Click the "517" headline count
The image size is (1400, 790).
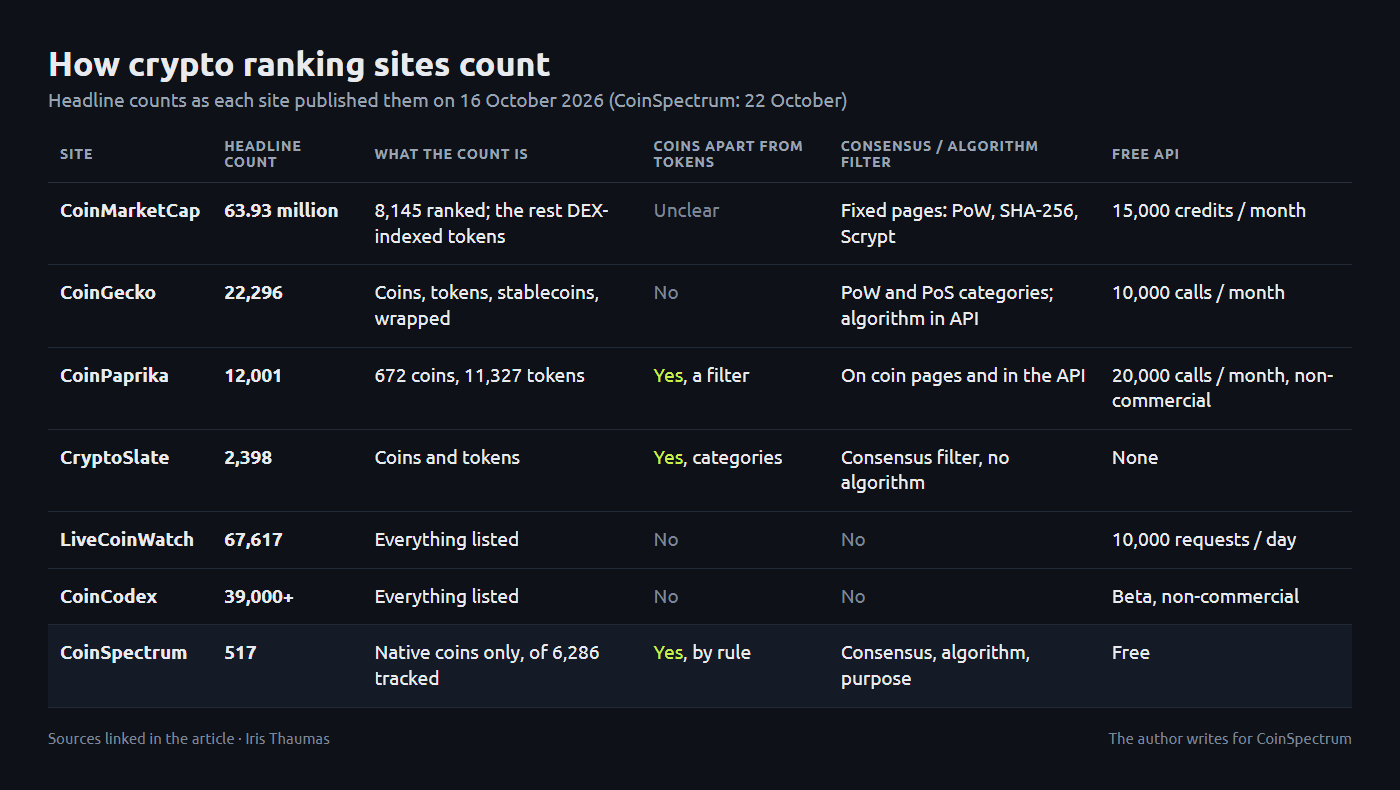click(x=240, y=653)
